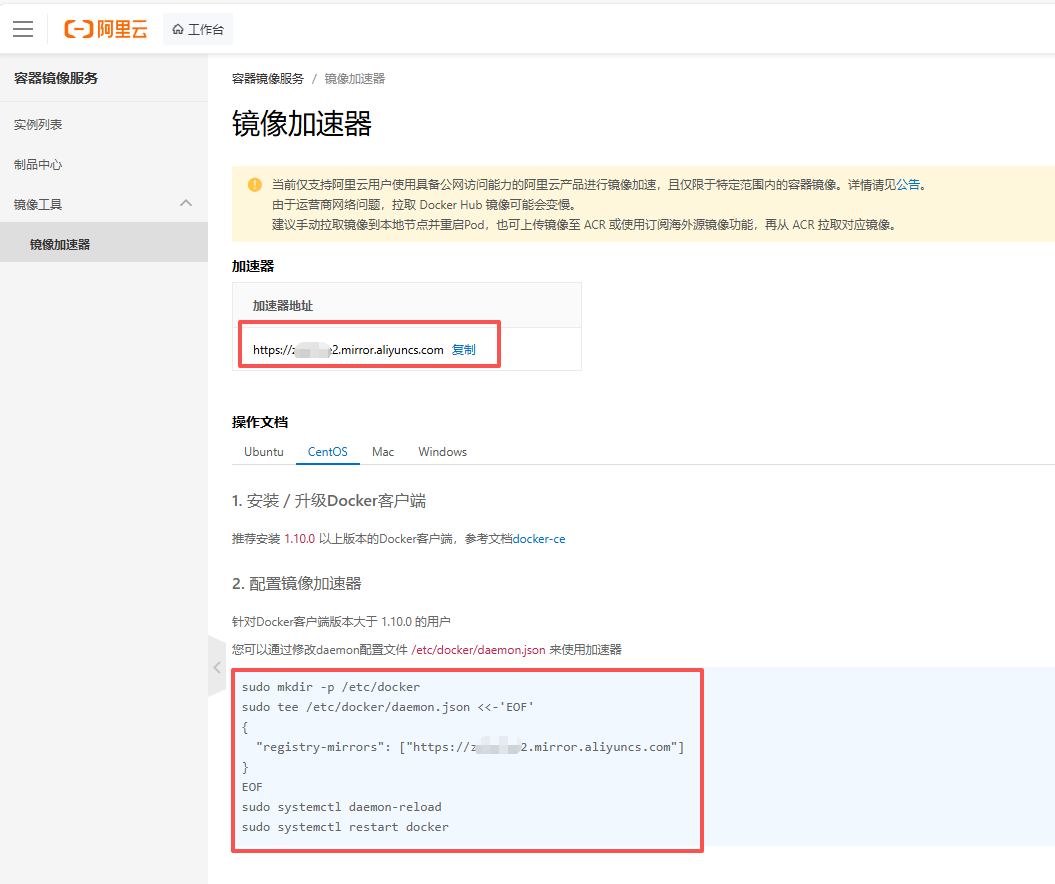The image size is (1055, 884).
Task: Click the registry-mirrors code line
Action: [x=470, y=747]
